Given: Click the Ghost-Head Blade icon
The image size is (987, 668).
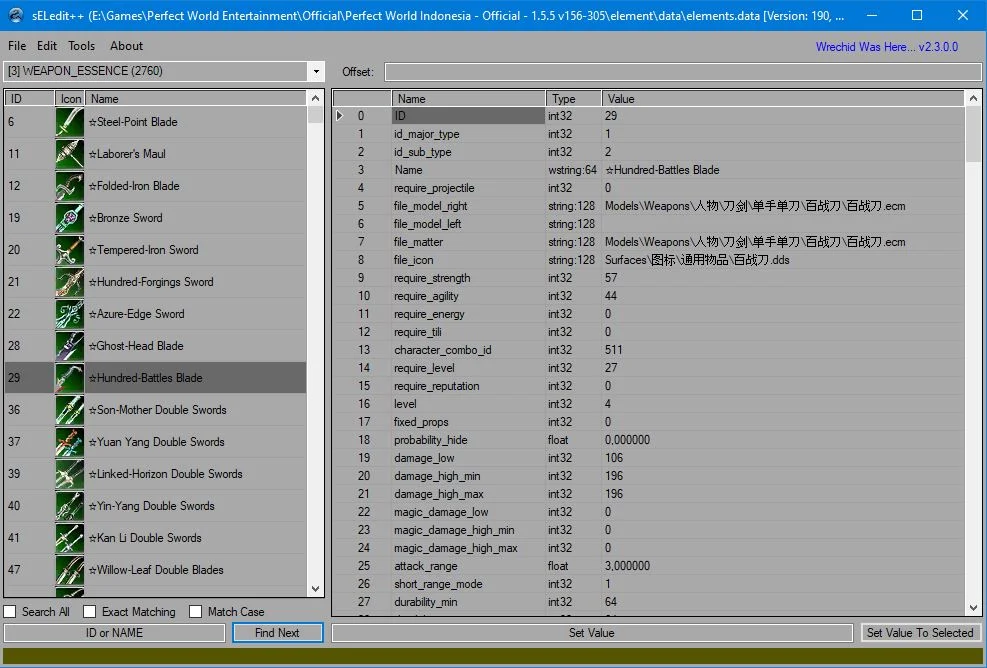Looking at the screenshot, I should coord(69,346).
